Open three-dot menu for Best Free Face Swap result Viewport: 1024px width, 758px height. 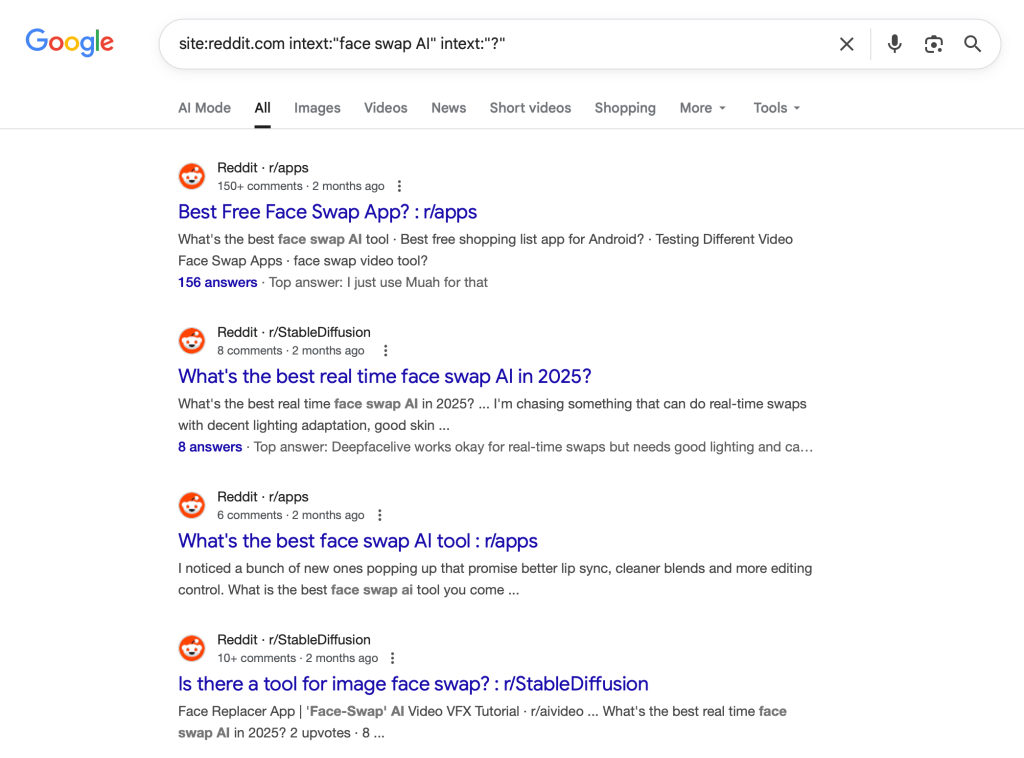coord(399,186)
